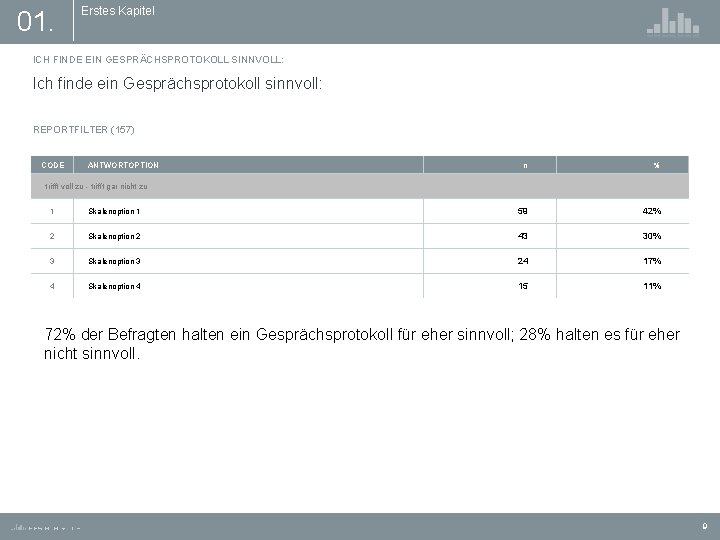Click the REPORTFILTER (157) label
The image size is (720, 540).
pos(84,129)
